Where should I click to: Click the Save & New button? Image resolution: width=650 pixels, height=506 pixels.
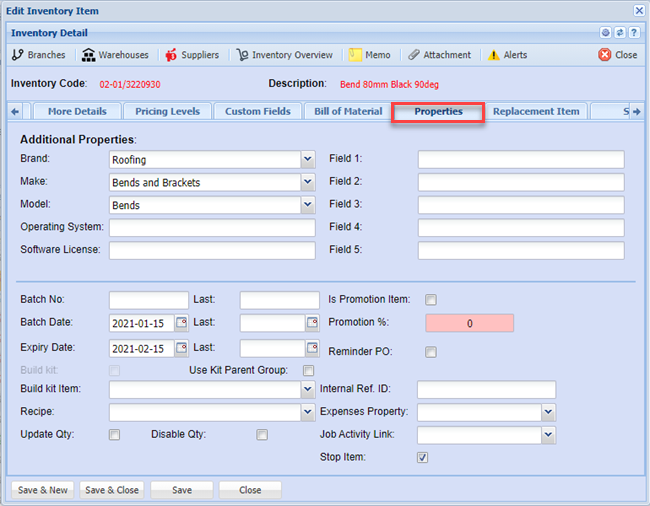[x=42, y=490]
